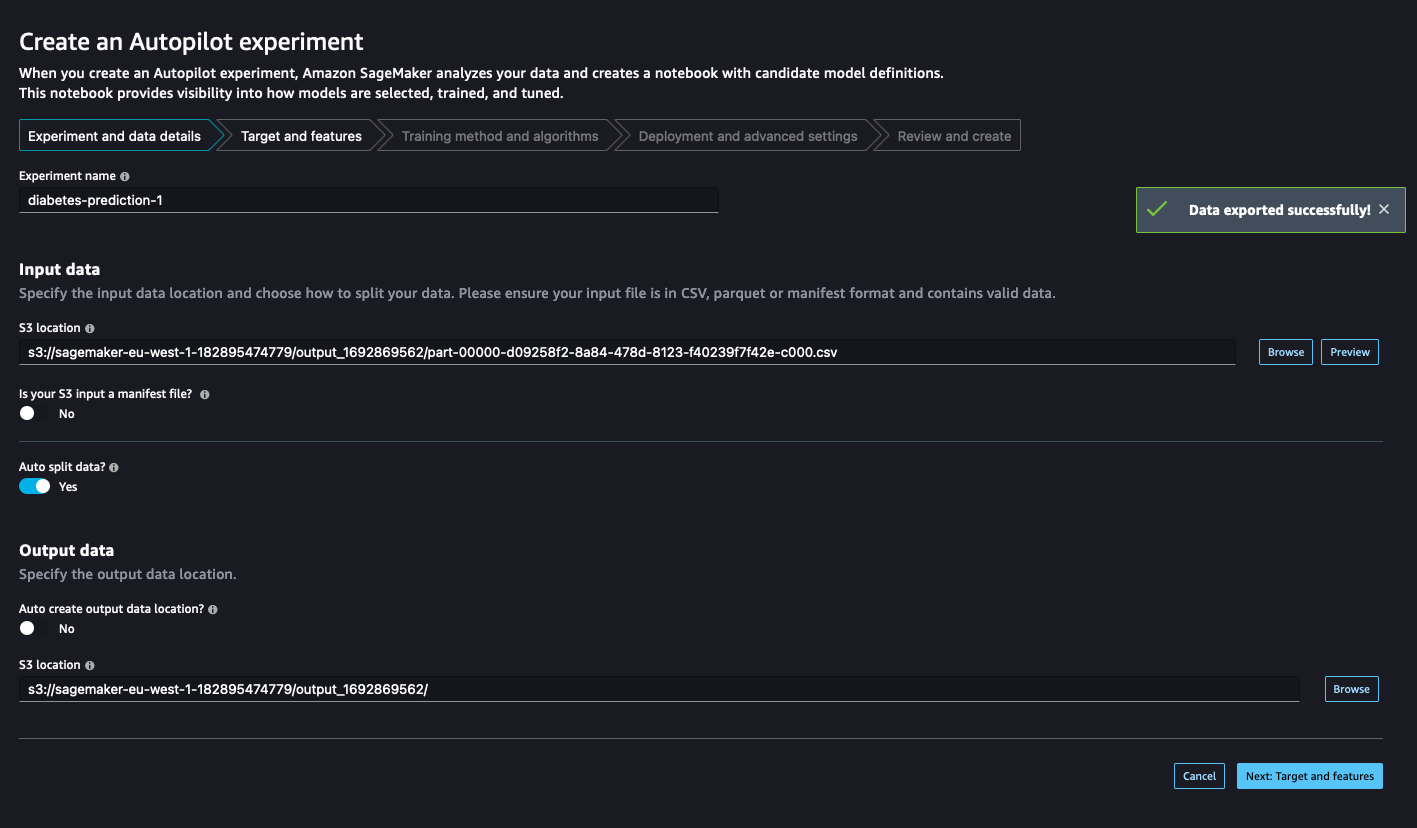Dismiss the Data exported successfully notification
The width and height of the screenshot is (1417, 828).
point(1384,210)
